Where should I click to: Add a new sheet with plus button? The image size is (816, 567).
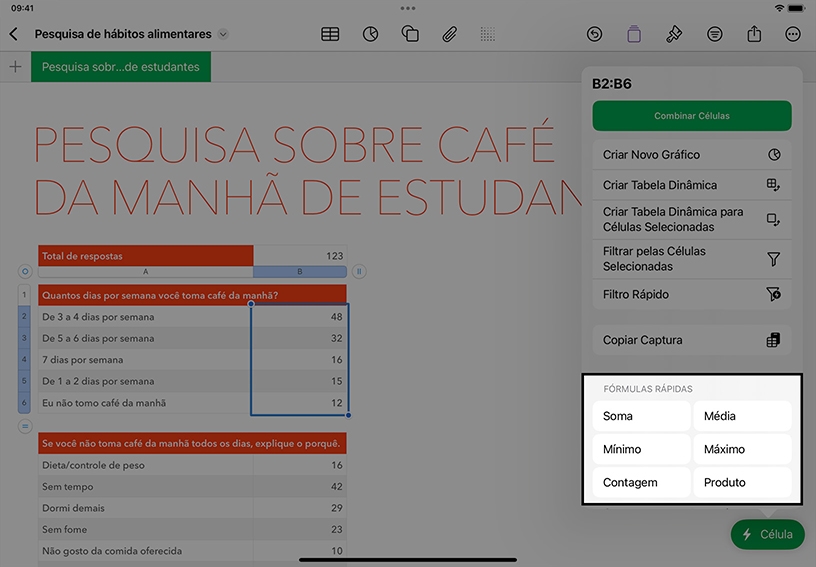(x=16, y=67)
